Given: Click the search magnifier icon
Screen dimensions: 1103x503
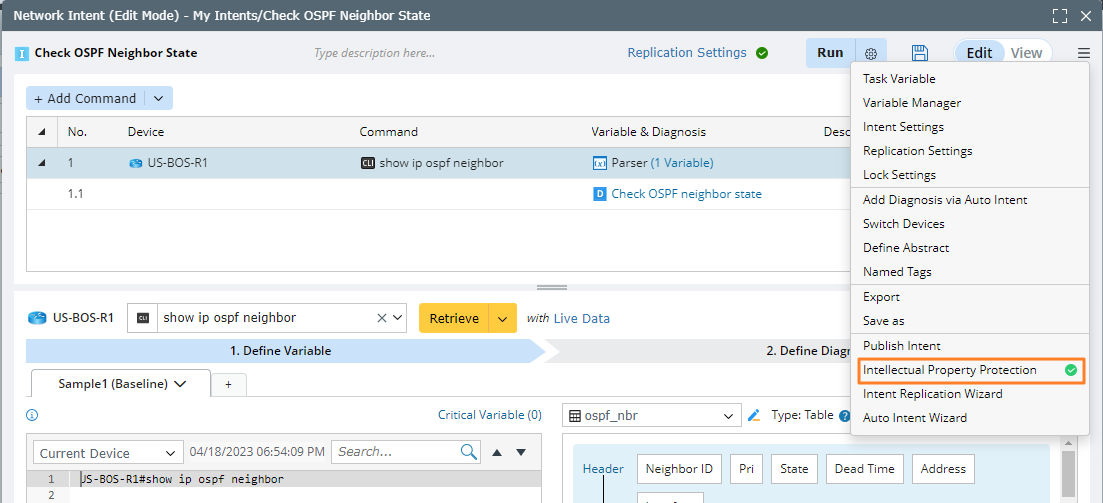Looking at the screenshot, I should pos(469,452).
